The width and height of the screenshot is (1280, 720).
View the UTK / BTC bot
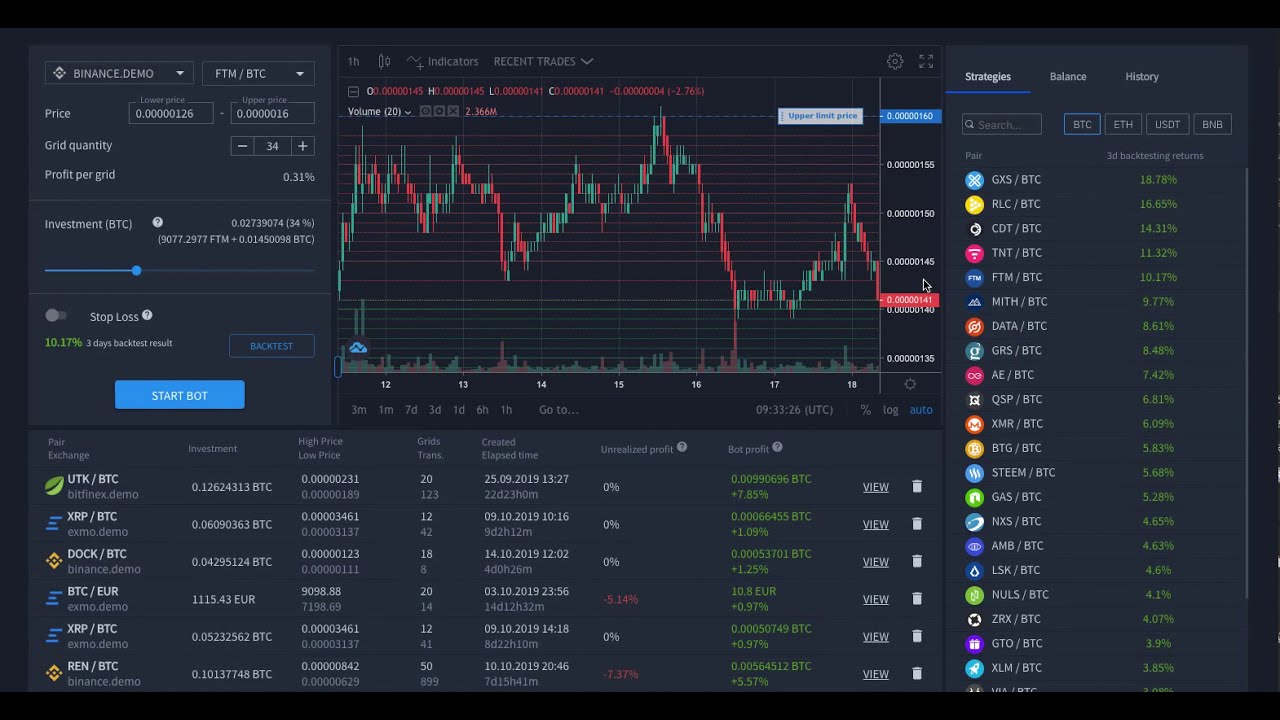(x=876, y=487)
